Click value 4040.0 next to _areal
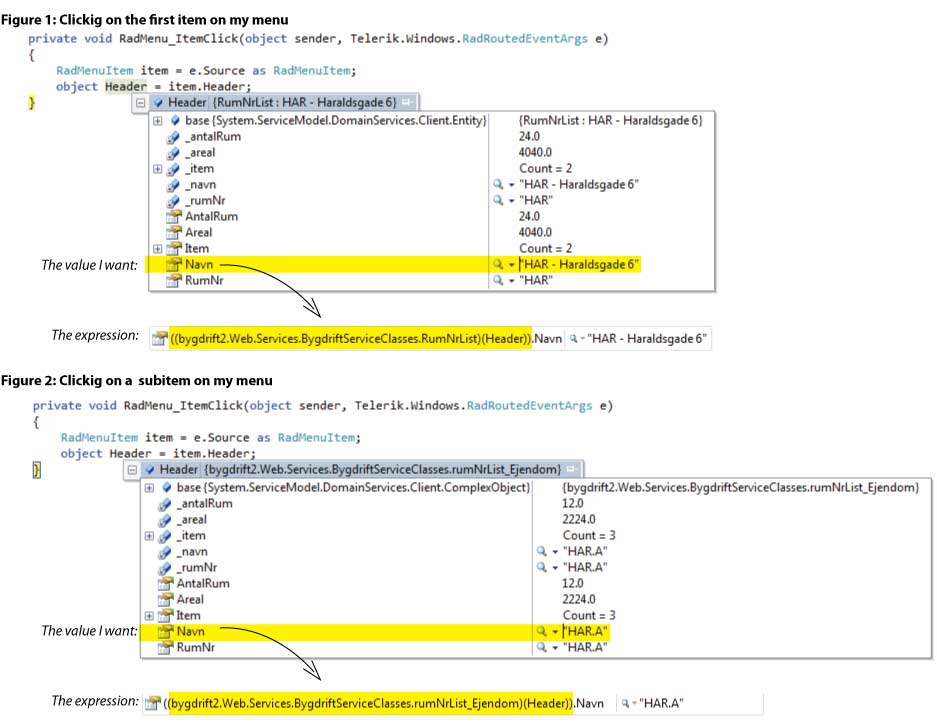The width and height of the screenshot is (937, 723). [x=535, y=153]
